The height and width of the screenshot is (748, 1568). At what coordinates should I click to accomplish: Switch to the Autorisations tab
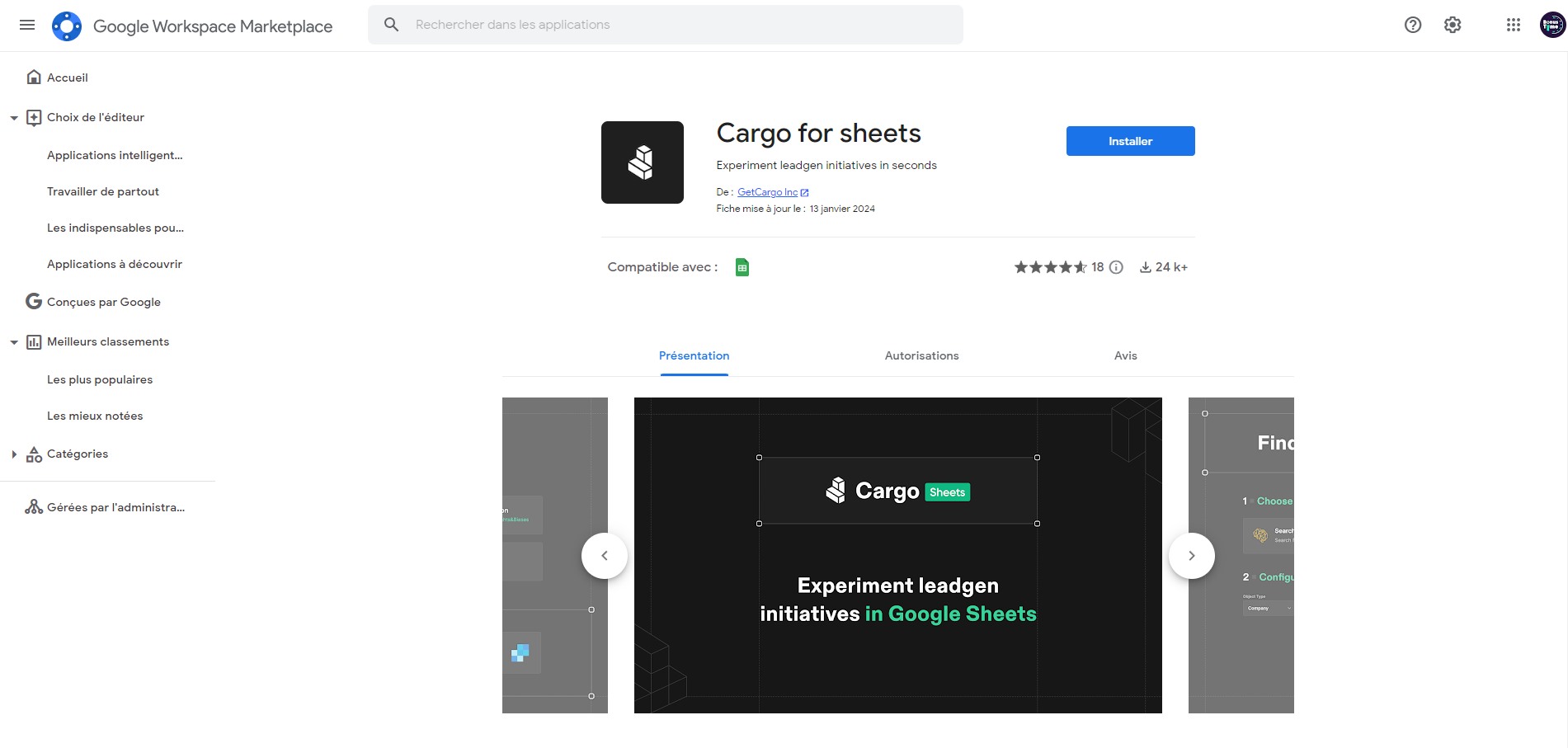click(921, 355)
